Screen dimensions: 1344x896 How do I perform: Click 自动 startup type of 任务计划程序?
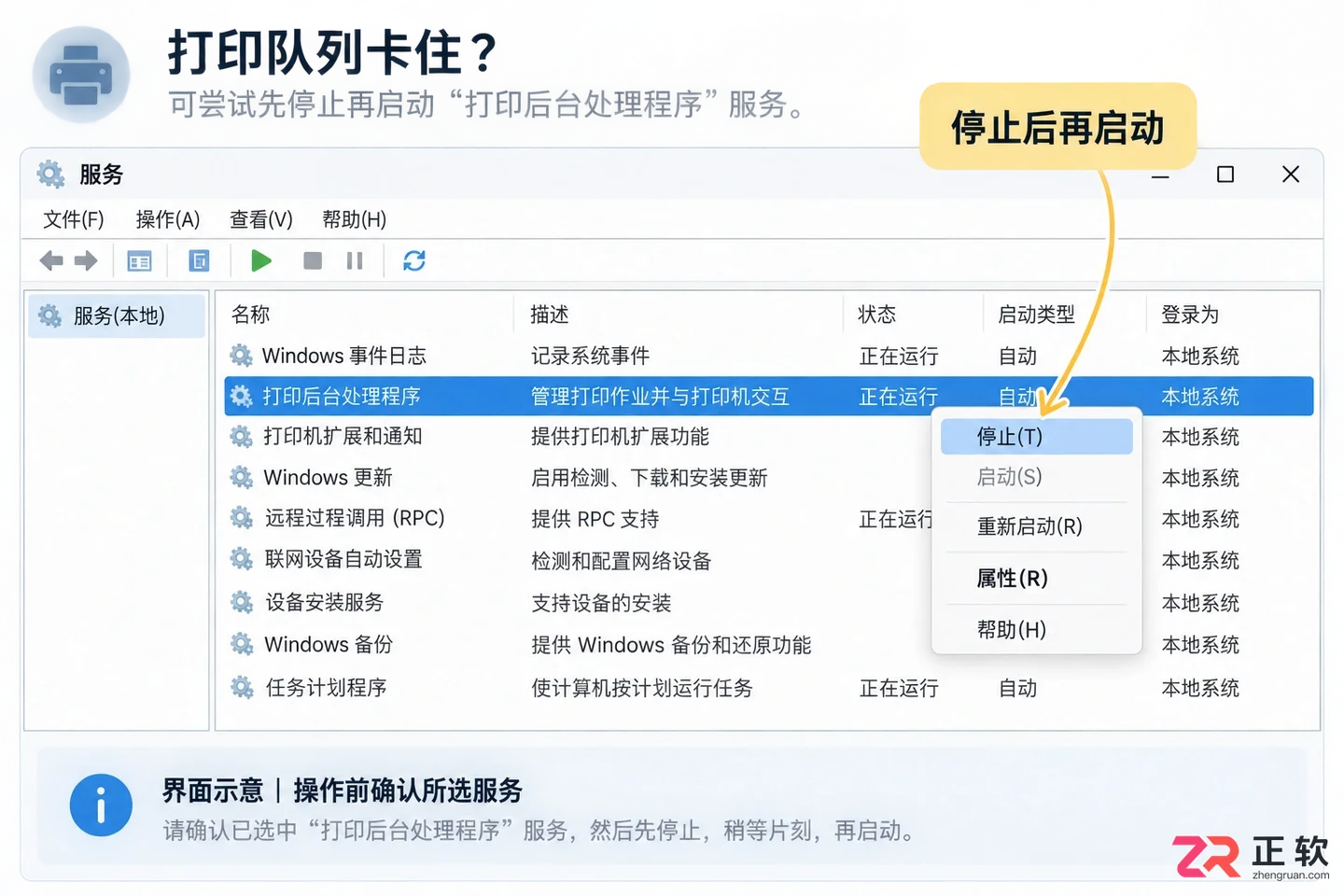(x=1017, y=688)
